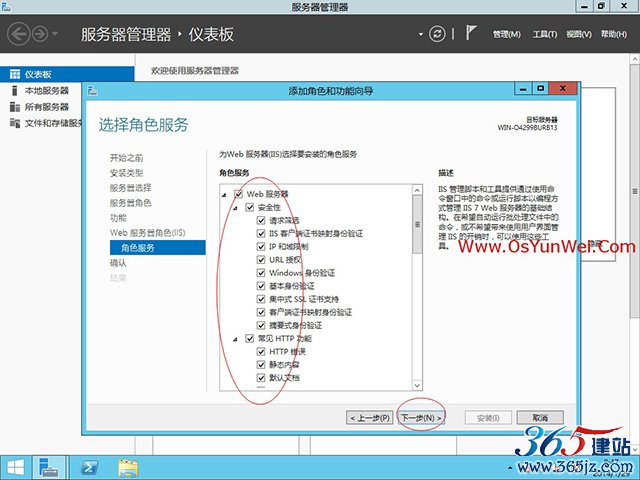This screenshot has width=640, height=480.
Task: Click the Windows Start button
Action: click(16, 468)
